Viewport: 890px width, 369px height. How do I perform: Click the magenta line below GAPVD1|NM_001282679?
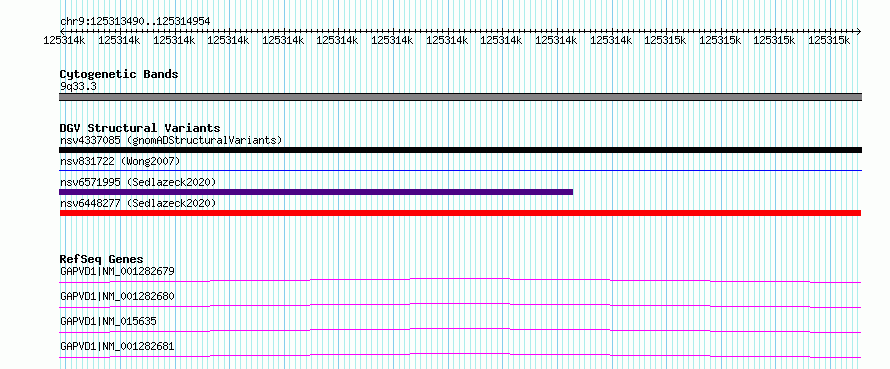point(460,280)
